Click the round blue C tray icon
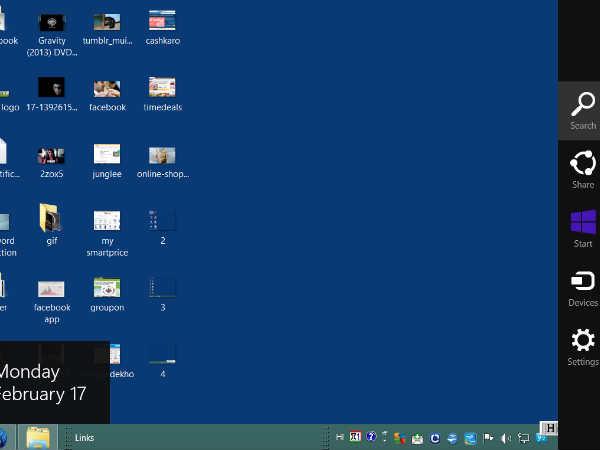This screenshot has height=450, width=600. [435, 438]
